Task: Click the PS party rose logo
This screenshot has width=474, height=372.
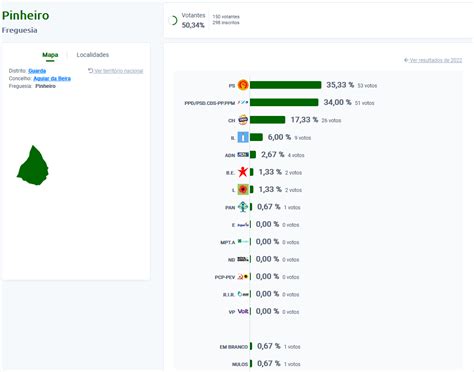Action: pyautogui.click(x=243, y=85)
